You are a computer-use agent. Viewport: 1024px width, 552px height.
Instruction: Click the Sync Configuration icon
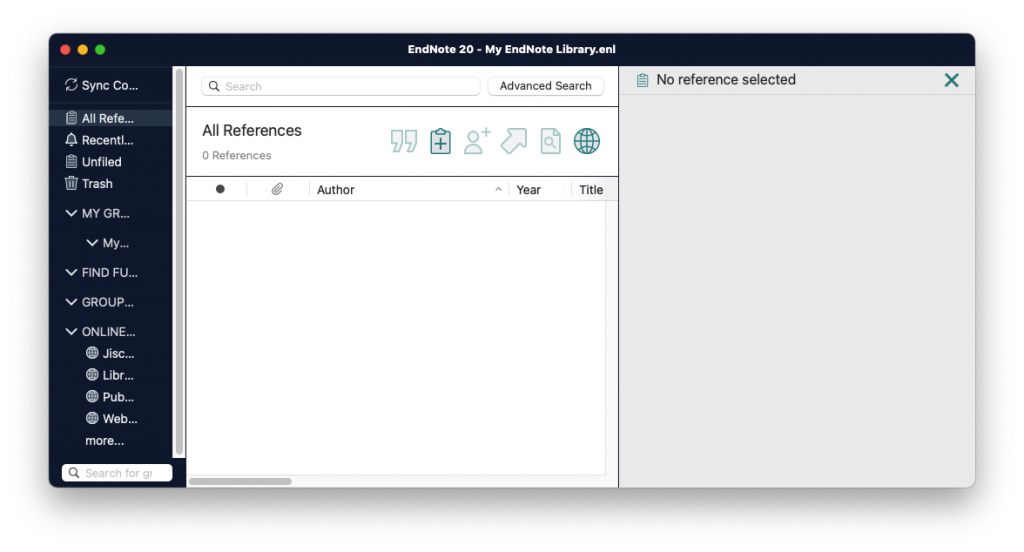(71, 85)
